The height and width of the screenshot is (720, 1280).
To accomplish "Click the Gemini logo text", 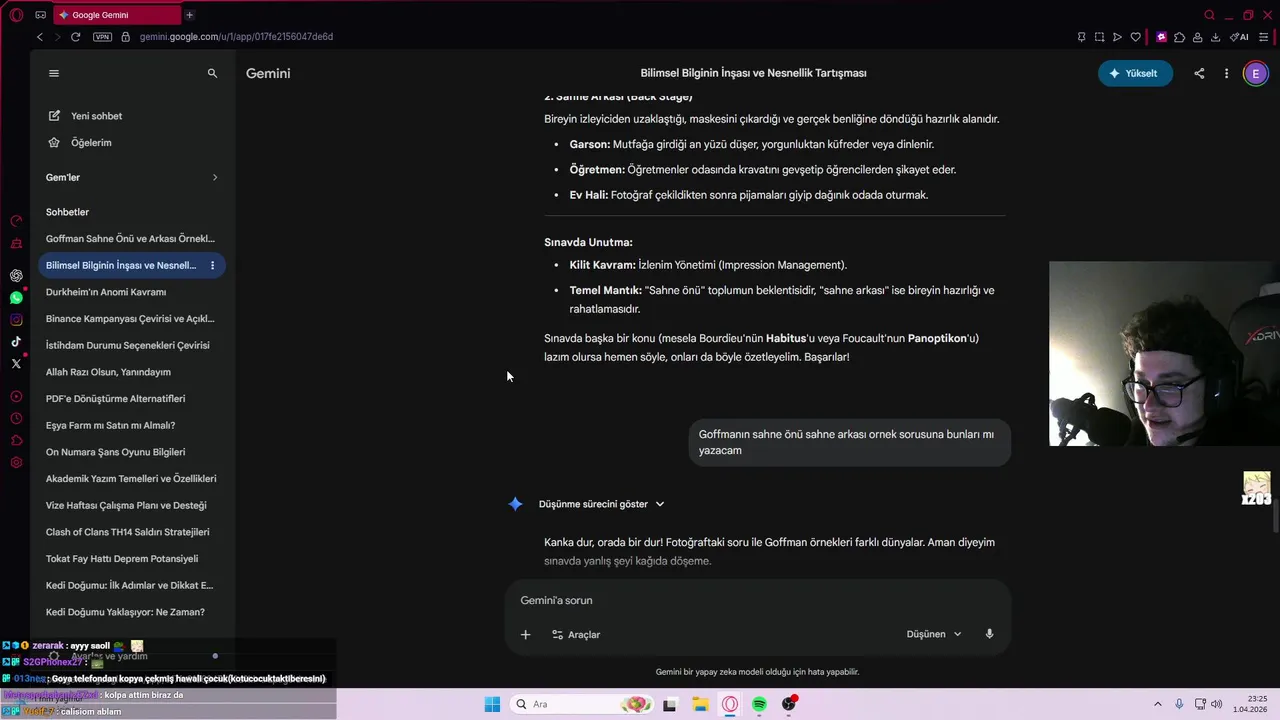I will click(x=268, y=73).
